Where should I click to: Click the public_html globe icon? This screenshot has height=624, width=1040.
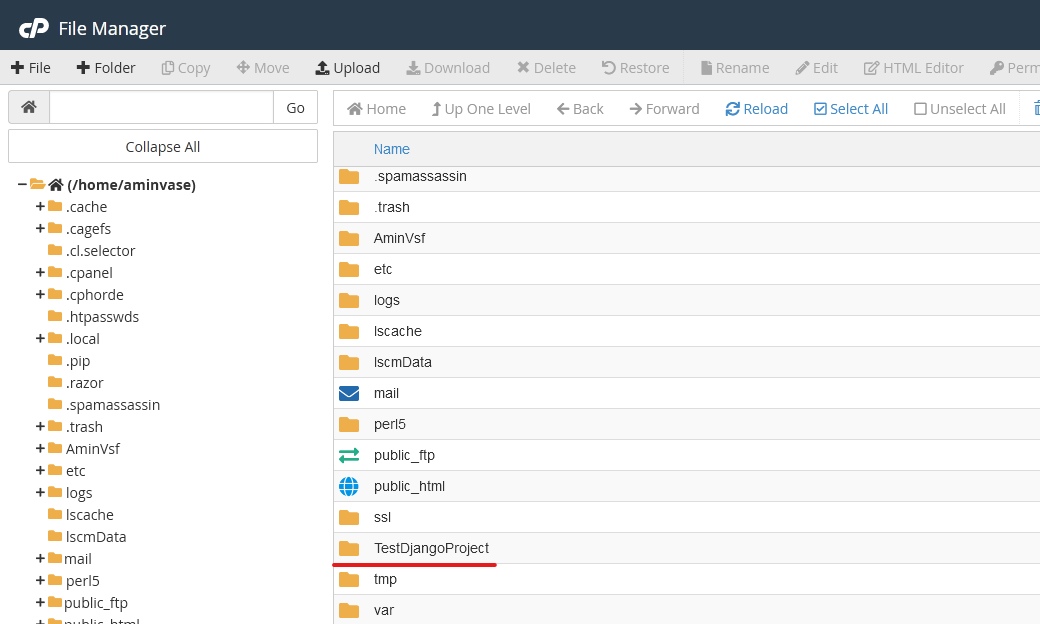point(348,486)
